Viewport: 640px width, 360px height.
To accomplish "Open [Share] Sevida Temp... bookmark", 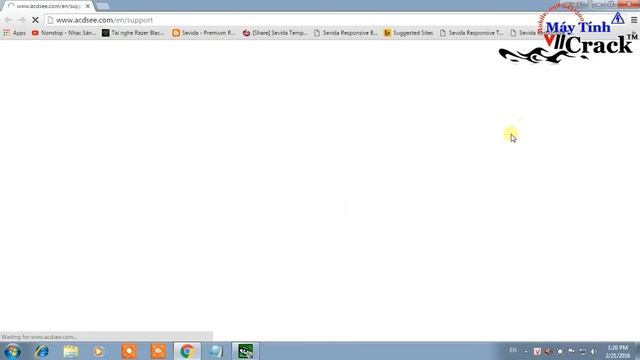I will click(275, 33).
